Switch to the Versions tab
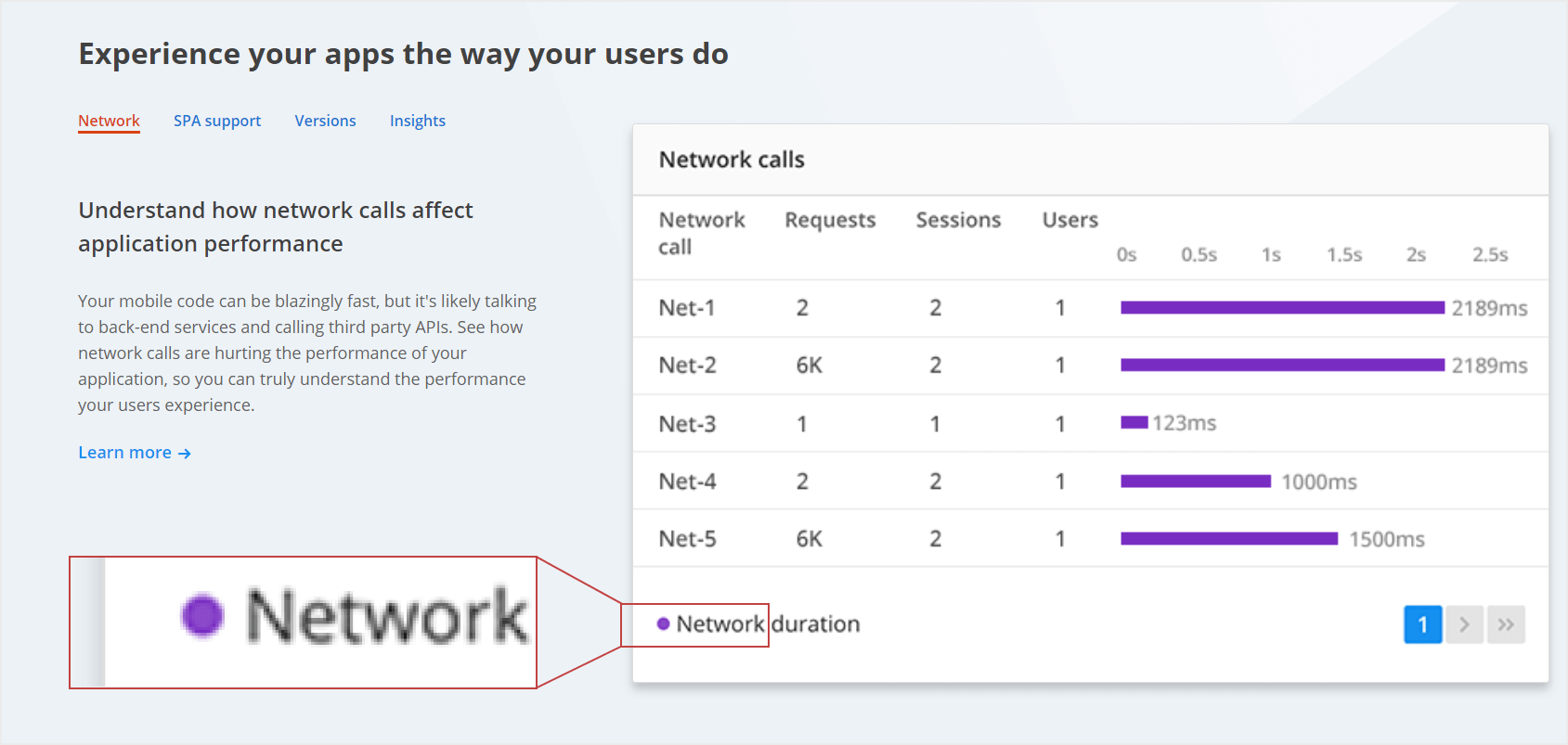 click(325, 121)
